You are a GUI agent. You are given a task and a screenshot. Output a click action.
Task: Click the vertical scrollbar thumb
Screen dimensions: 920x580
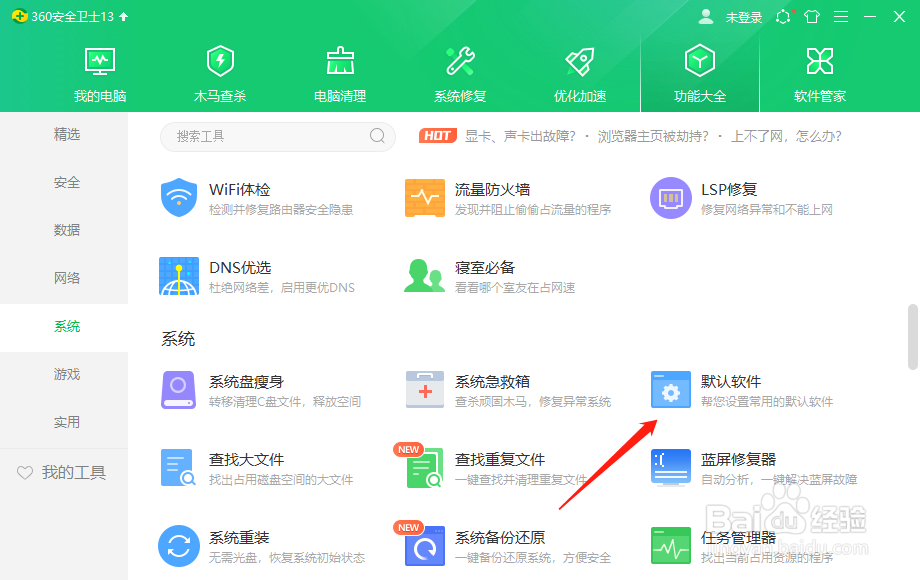point(912,337)
